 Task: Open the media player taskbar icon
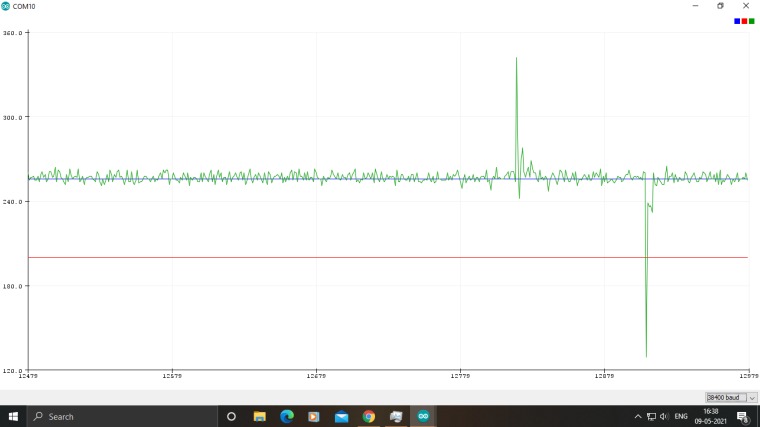(x=314, y=416)
